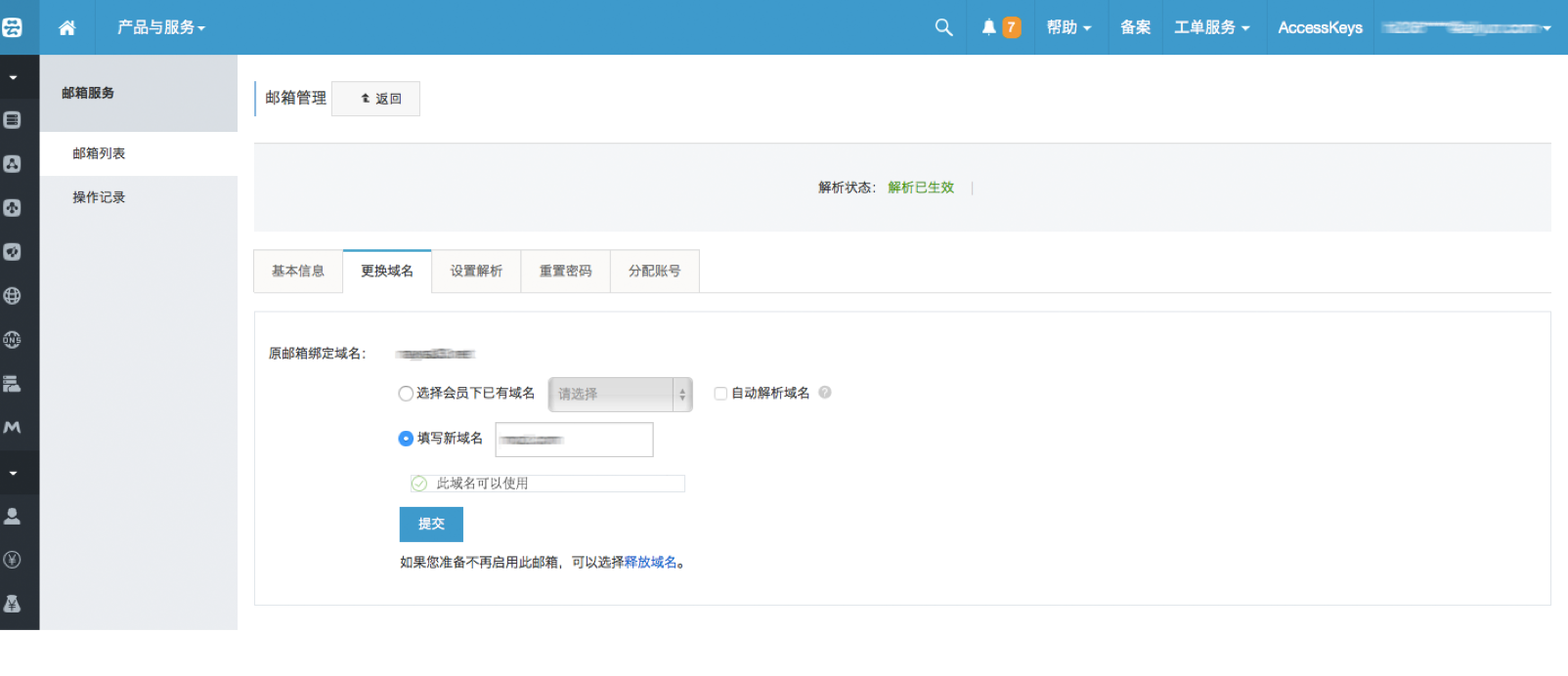Viewport: 1568px width, 676px height.
Task: Expand the 工单服务 dropdown
Action: coord(1211,27)
